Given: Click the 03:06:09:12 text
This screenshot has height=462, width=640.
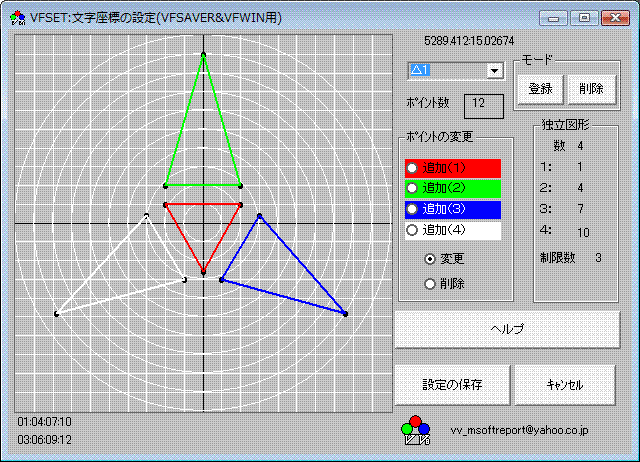Looking at the screenshot, I should [x=44, y=440].
